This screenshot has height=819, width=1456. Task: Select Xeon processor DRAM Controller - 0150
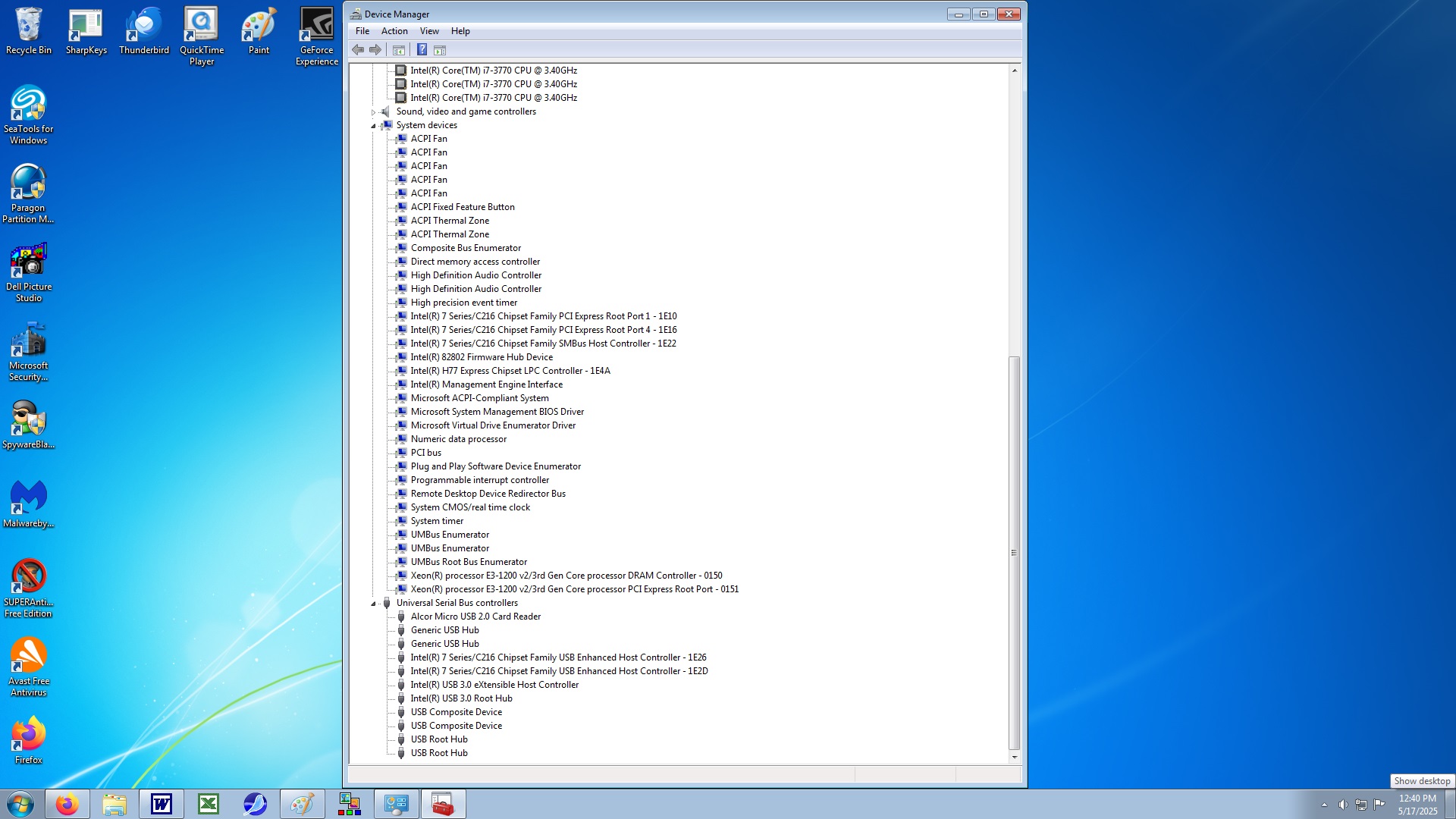(566, 576)
